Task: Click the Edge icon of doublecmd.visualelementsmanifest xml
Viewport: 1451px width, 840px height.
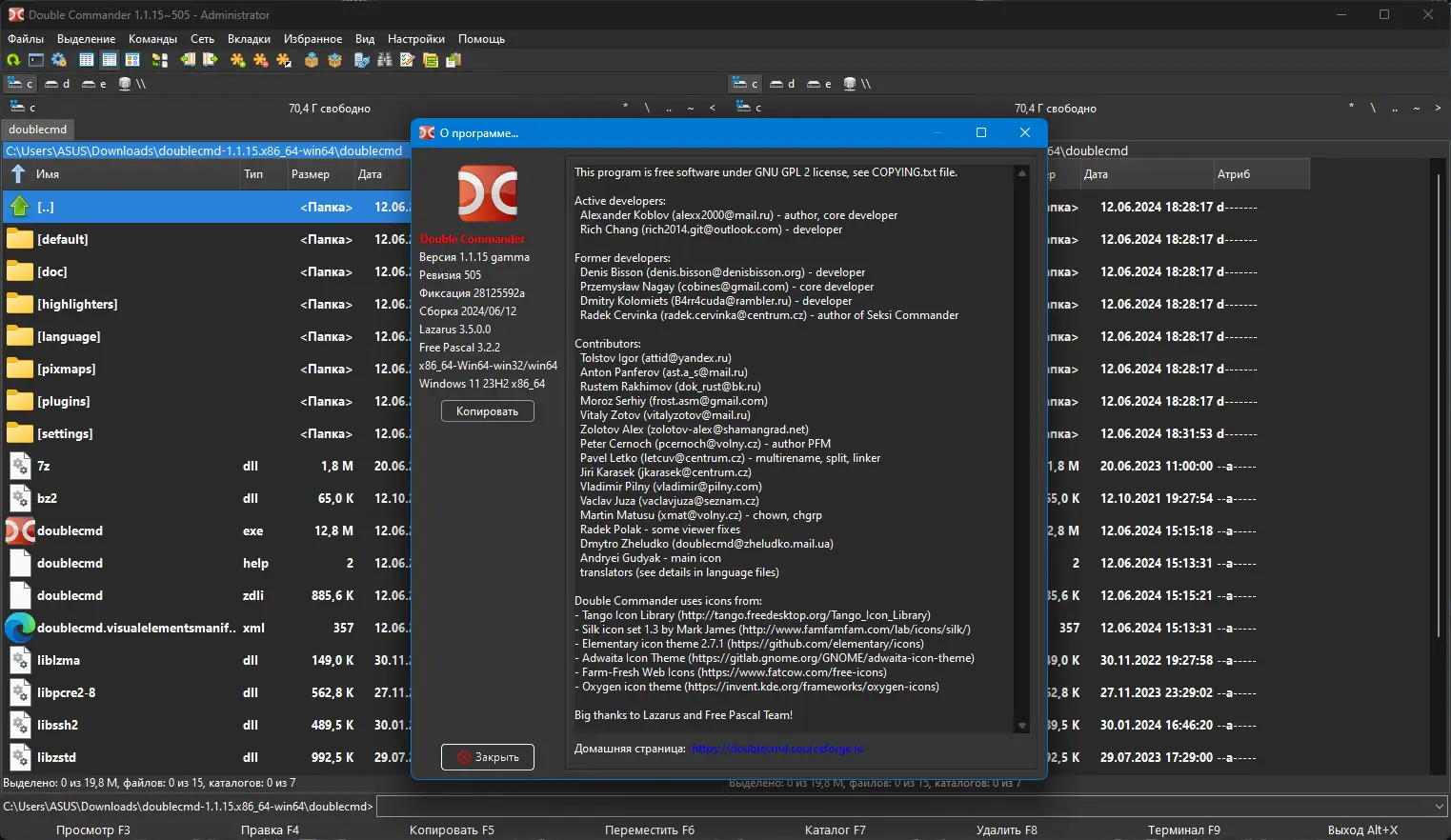Action: [20, 628]
